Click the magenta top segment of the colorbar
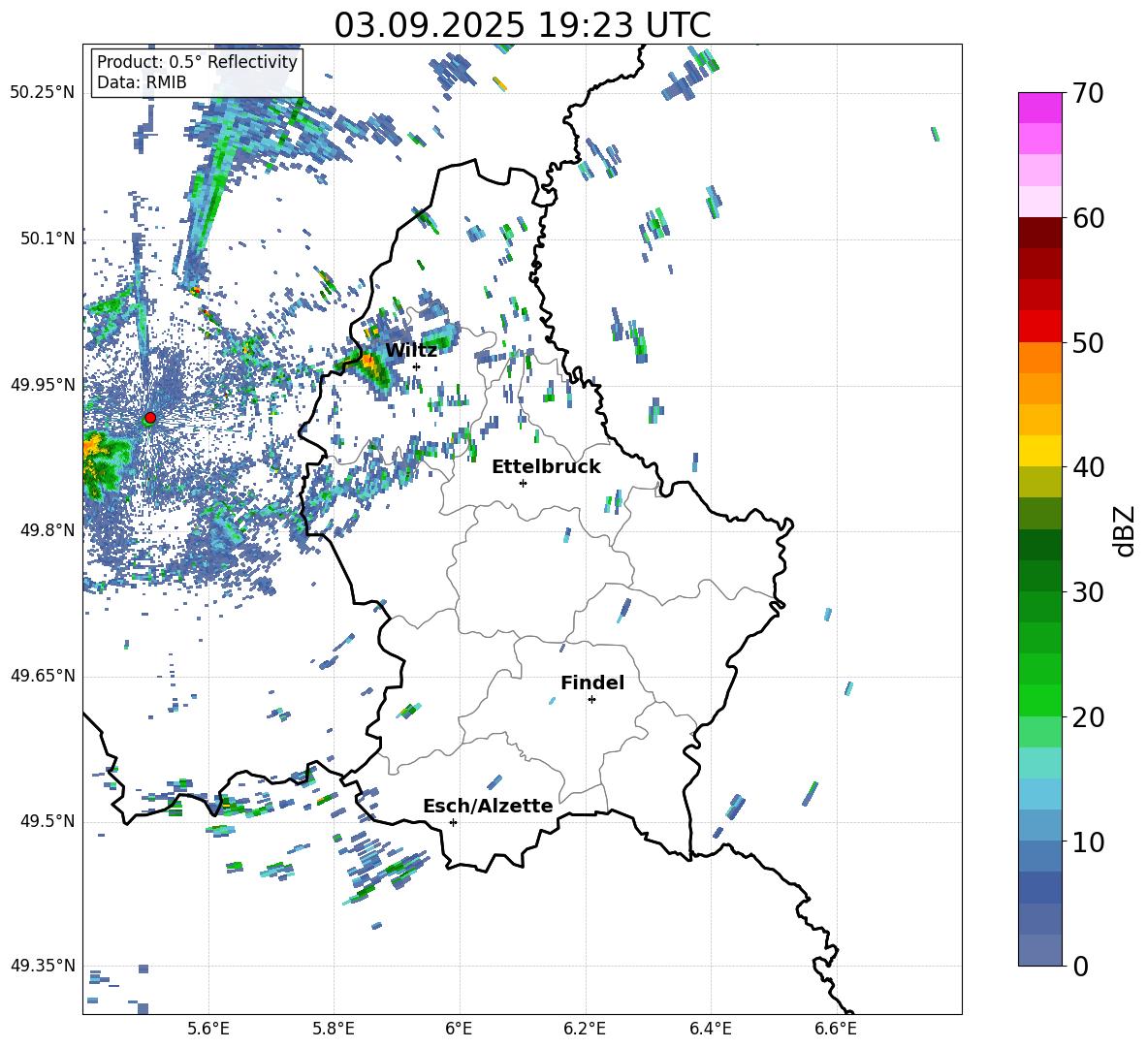1148x1048 pixels. point(1039,108)
